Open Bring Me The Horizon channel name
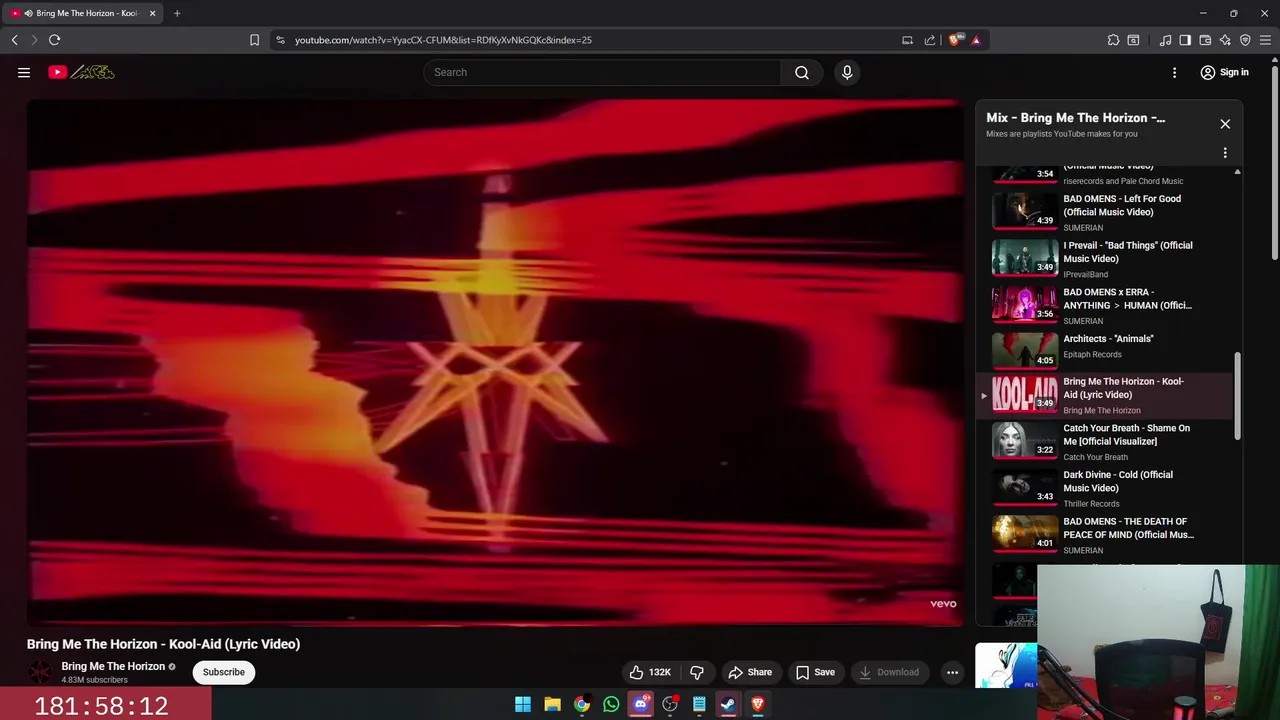 [113, 666]
